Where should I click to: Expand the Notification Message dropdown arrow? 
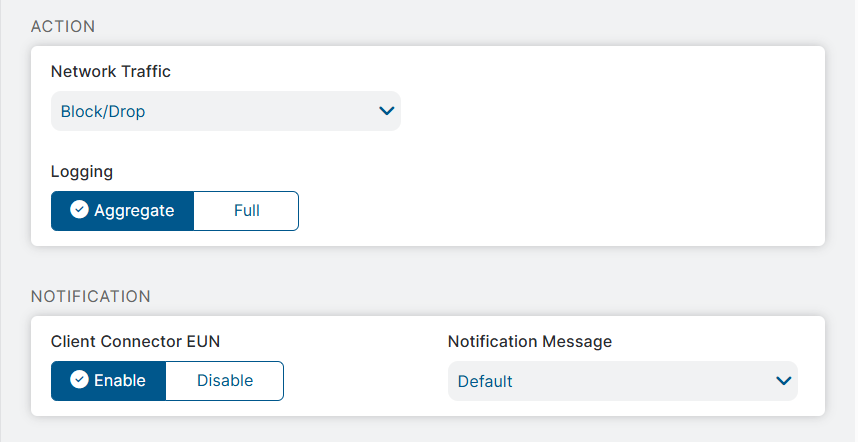pos(784,380)
